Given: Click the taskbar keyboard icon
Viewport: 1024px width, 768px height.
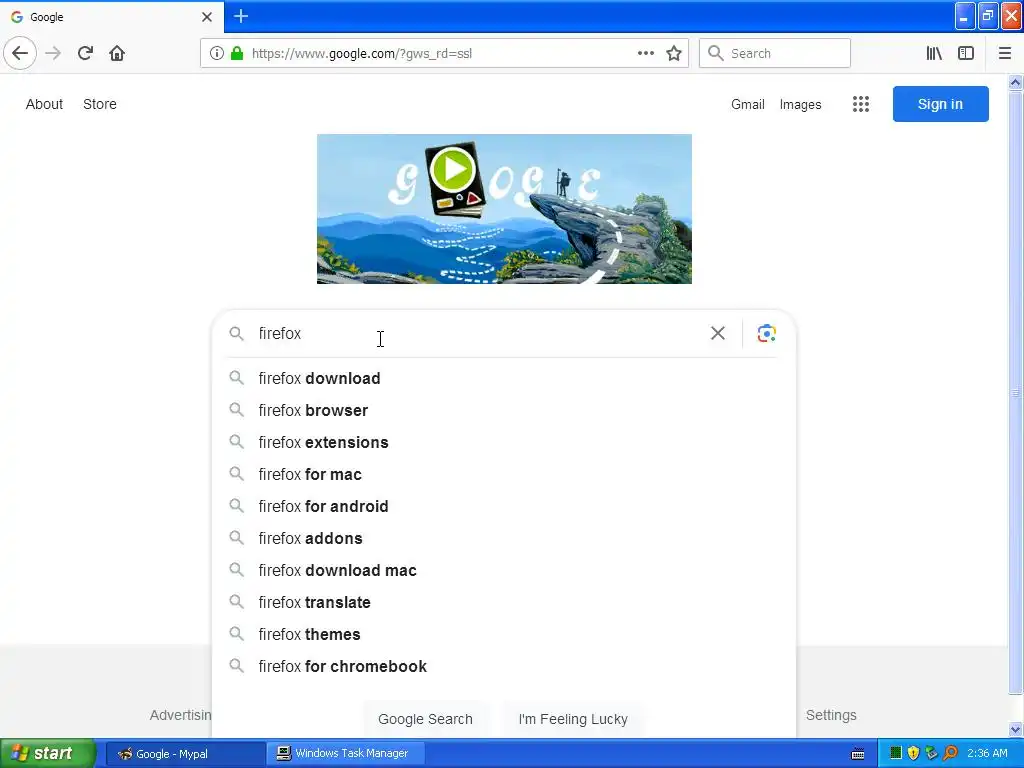Looking at the screenshot, I should point(858,754).
